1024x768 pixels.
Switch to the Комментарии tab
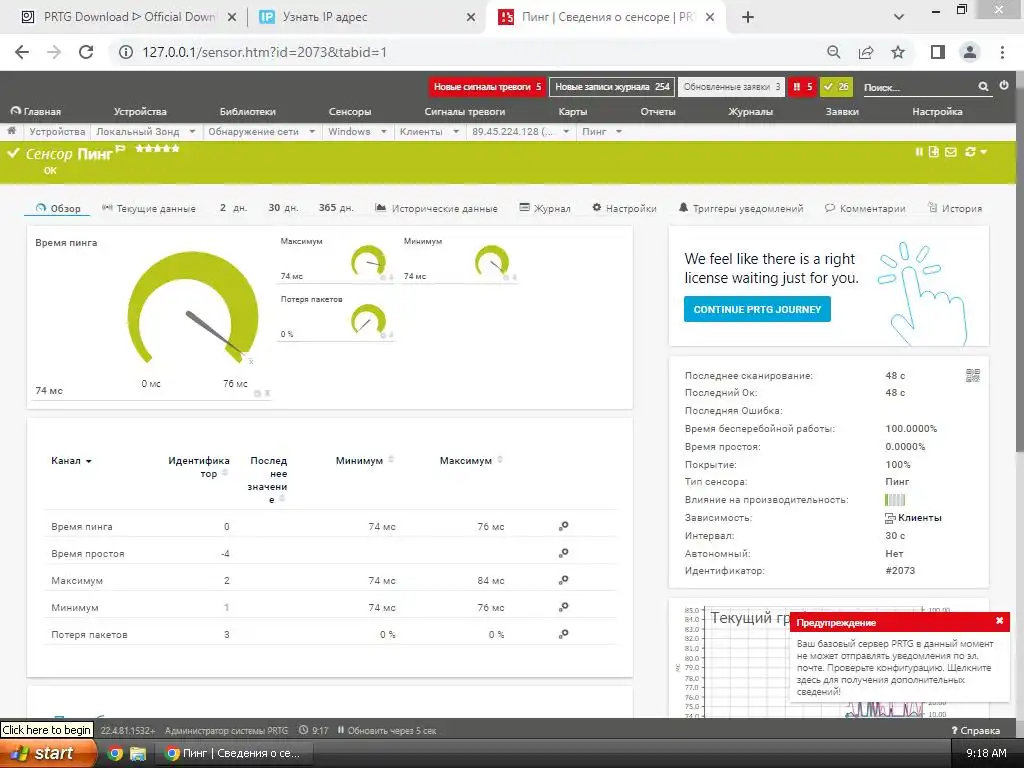click(x=865, y=208)
